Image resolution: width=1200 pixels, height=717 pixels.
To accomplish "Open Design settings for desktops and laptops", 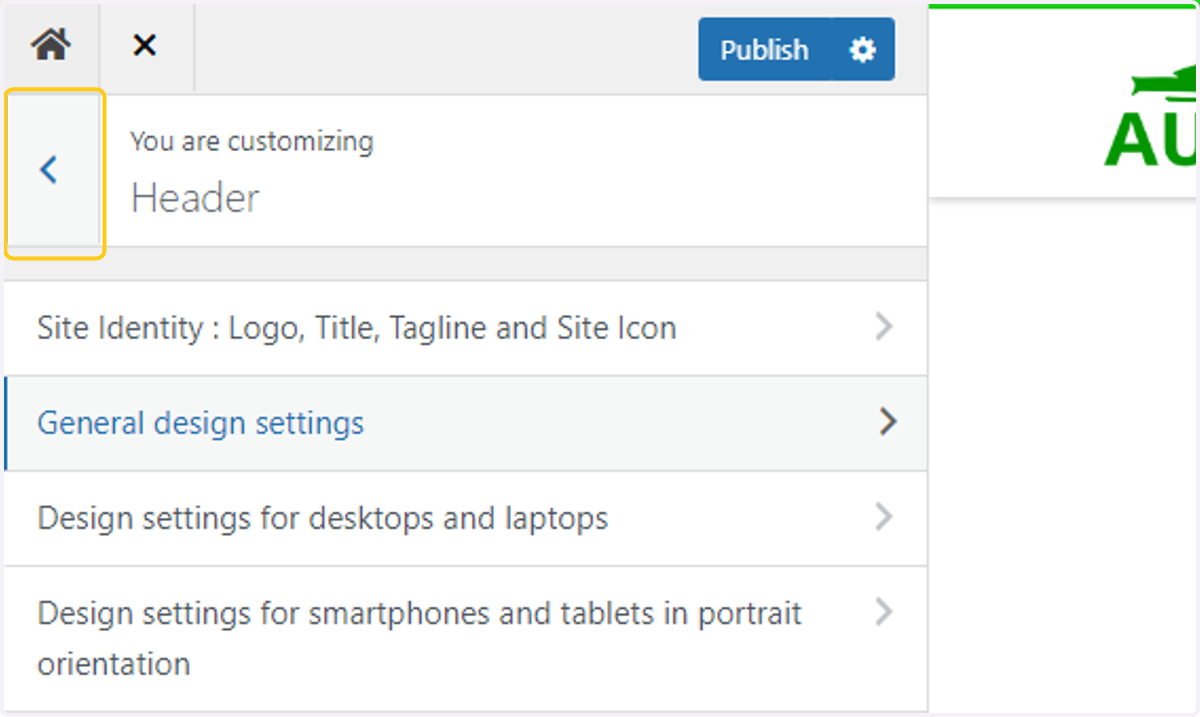I will (x=465, y=518).
